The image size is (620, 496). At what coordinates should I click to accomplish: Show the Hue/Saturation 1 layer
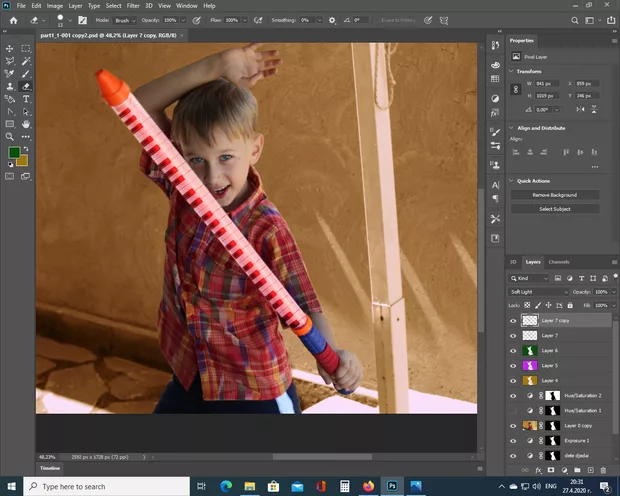point(514,410)
